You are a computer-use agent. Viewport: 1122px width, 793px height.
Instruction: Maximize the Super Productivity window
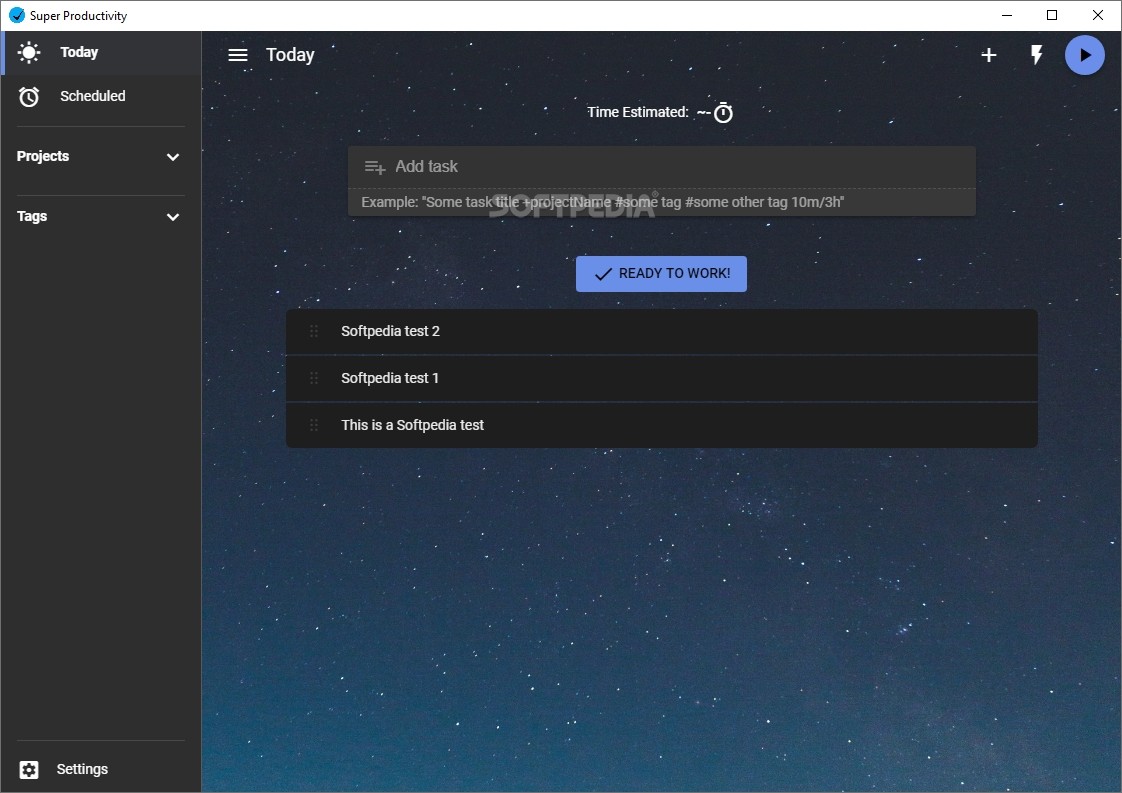click(1052, 15)
